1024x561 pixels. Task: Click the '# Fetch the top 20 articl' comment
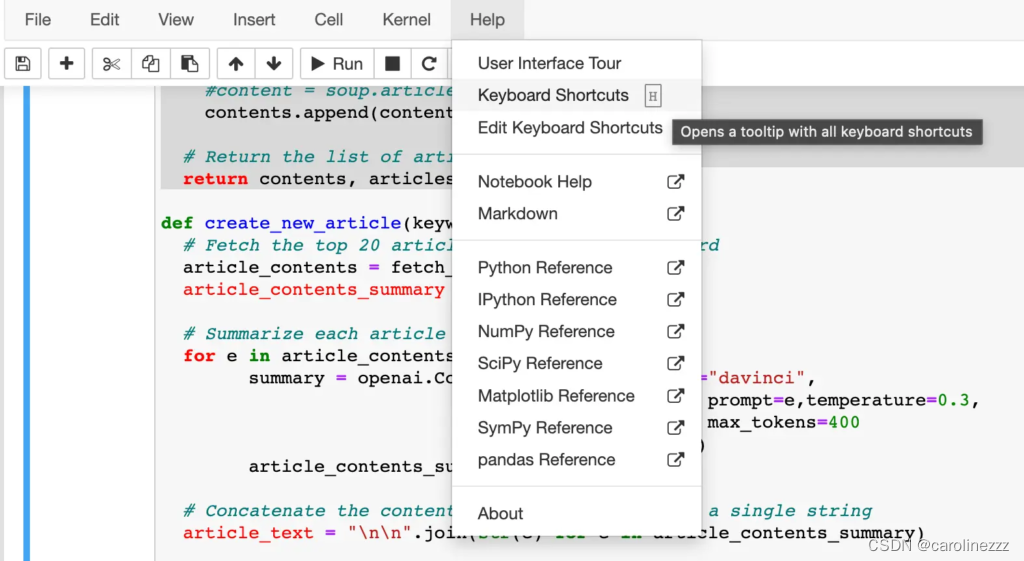[317, 246]
